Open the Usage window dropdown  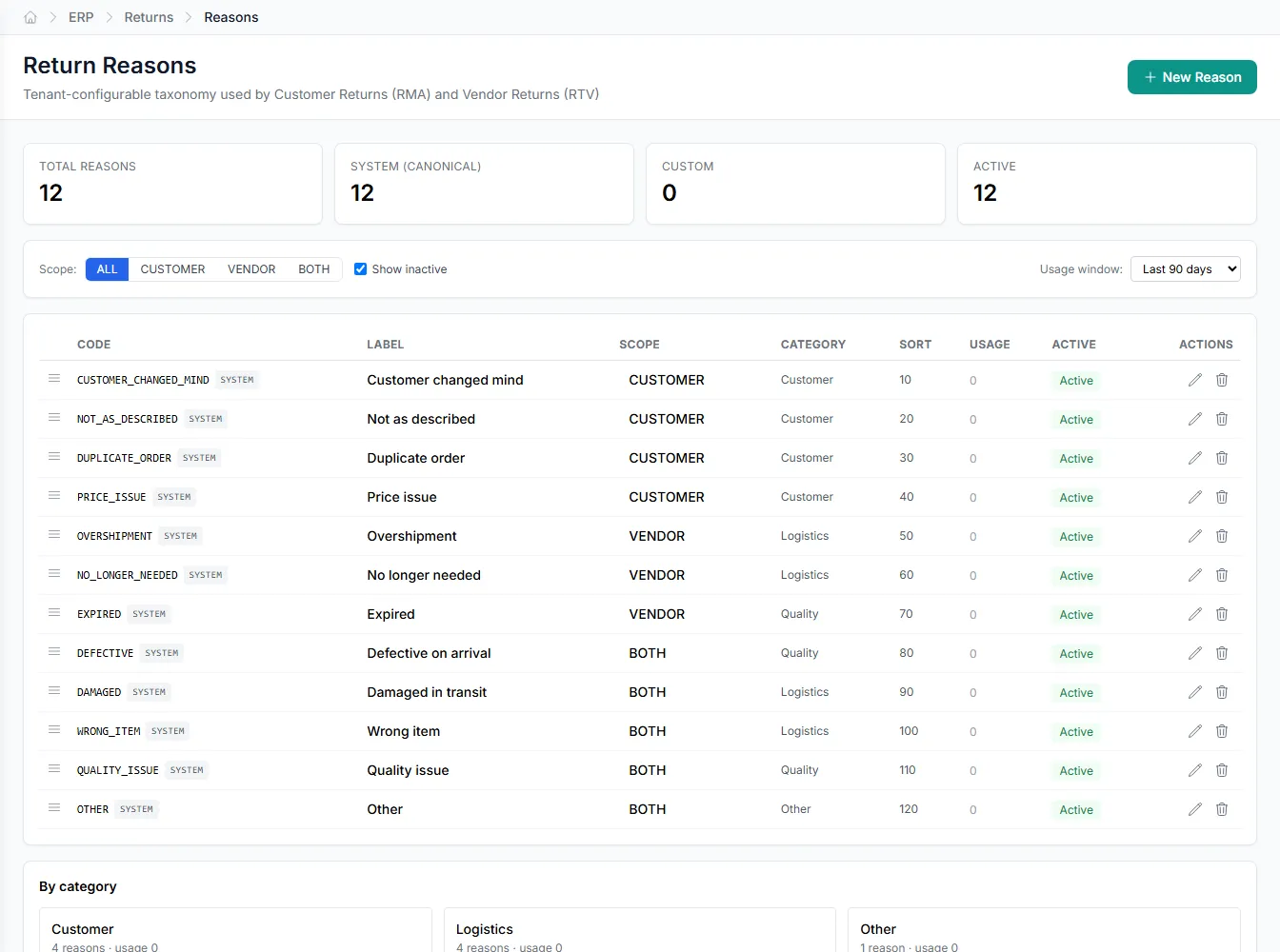[1186, 269]
